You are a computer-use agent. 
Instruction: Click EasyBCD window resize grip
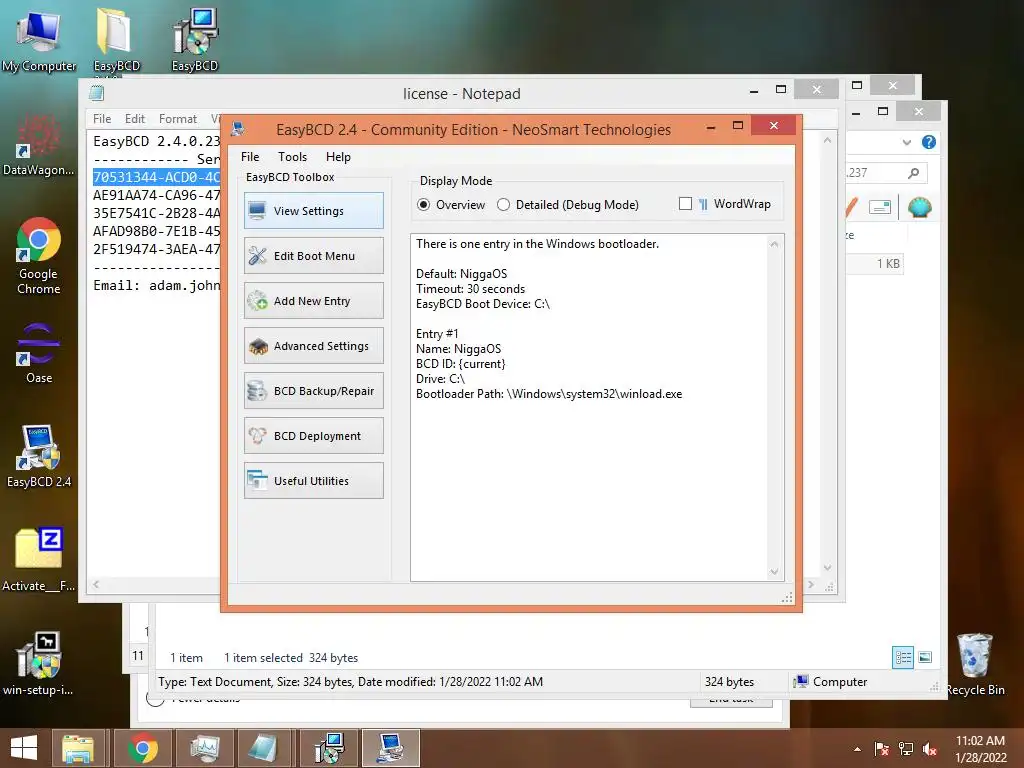coord(787,598)
